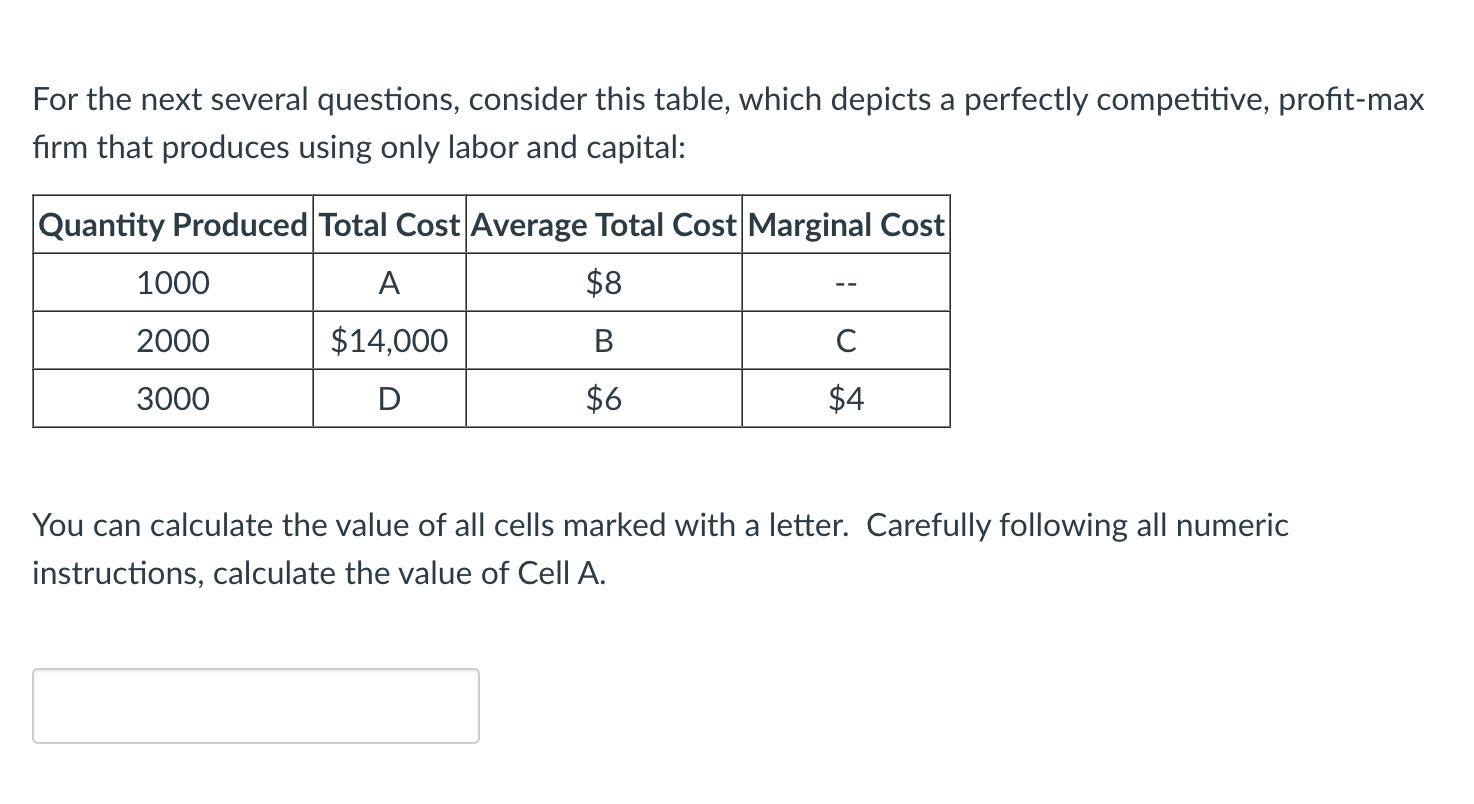The width and height of the screenshot is (1474, 804).
Task: Select the cell containing letter B
Action: pyautogui.click(x=602, y=341)
